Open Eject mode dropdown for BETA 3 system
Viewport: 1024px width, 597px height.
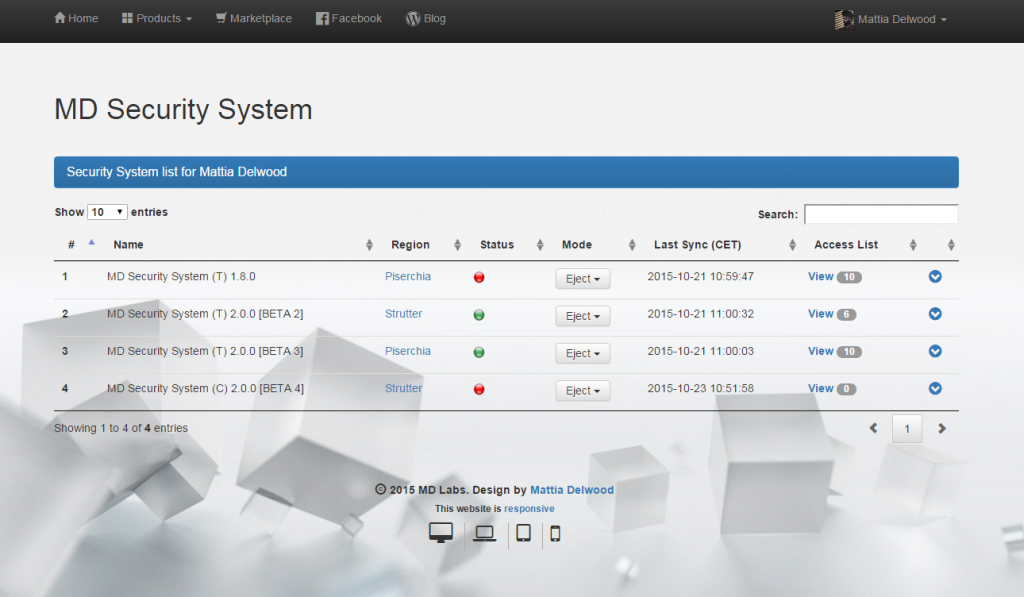(x=583, y=353)
